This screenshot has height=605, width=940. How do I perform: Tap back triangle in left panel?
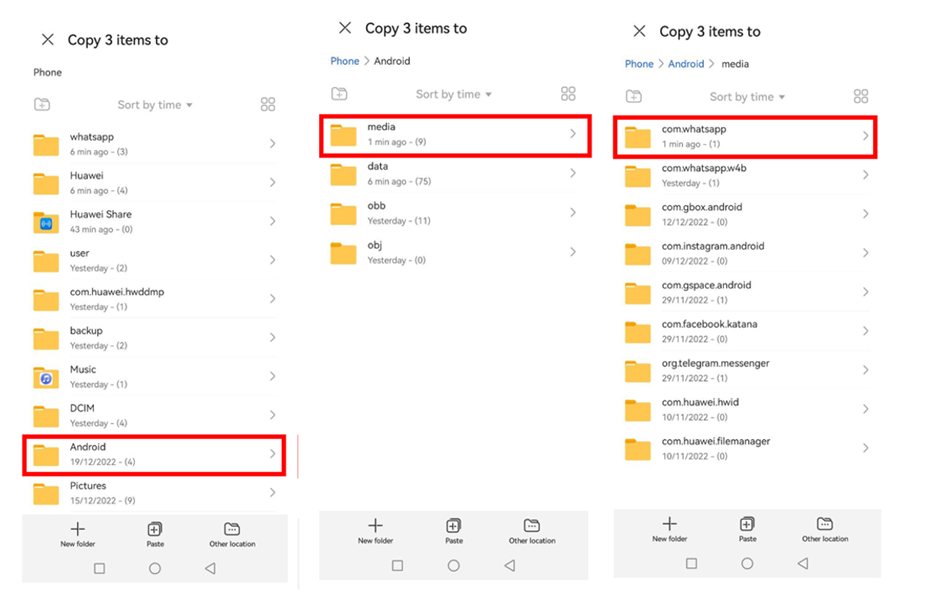(x=210, y=568)
